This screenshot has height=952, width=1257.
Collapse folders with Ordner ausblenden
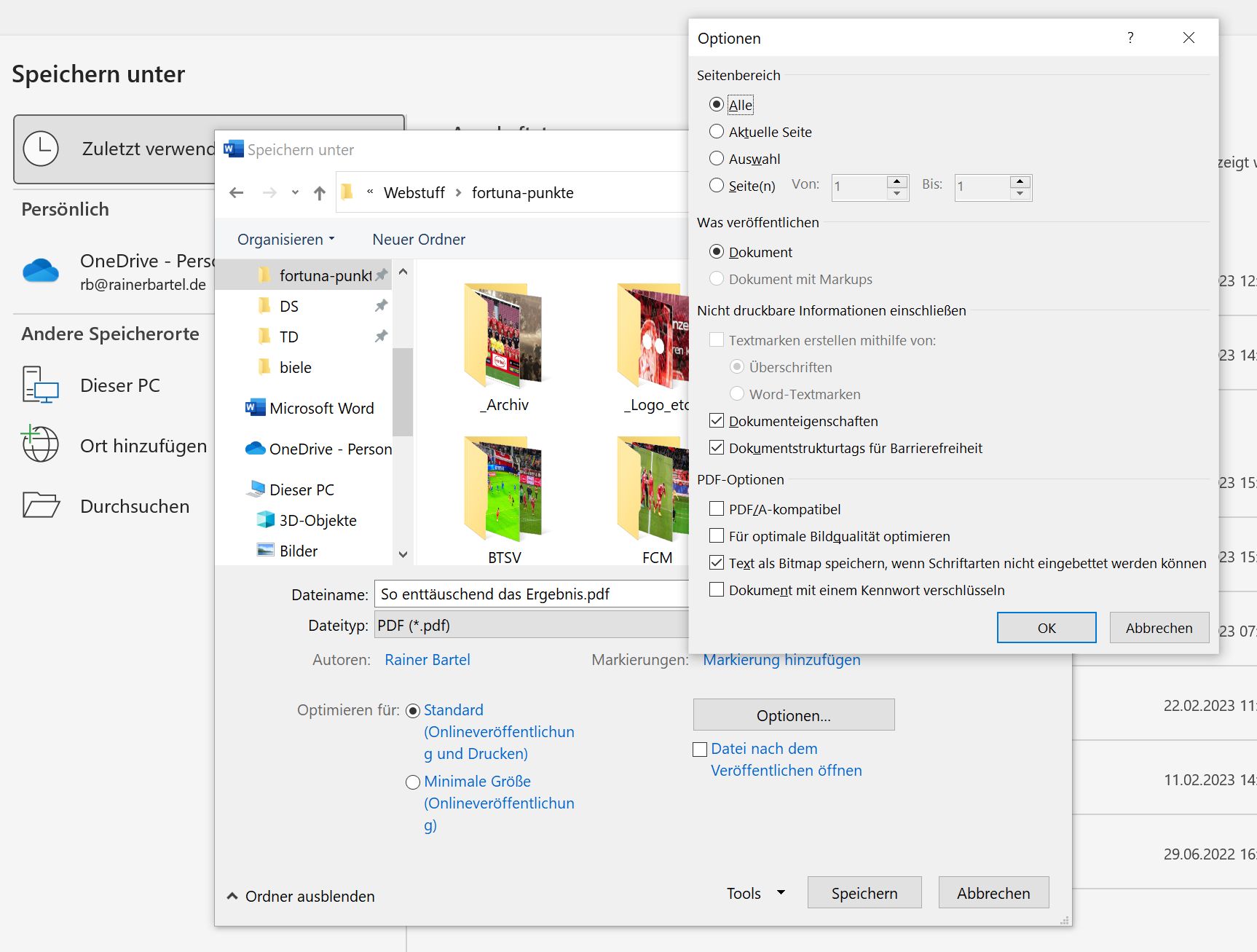[x=301, y=896]
